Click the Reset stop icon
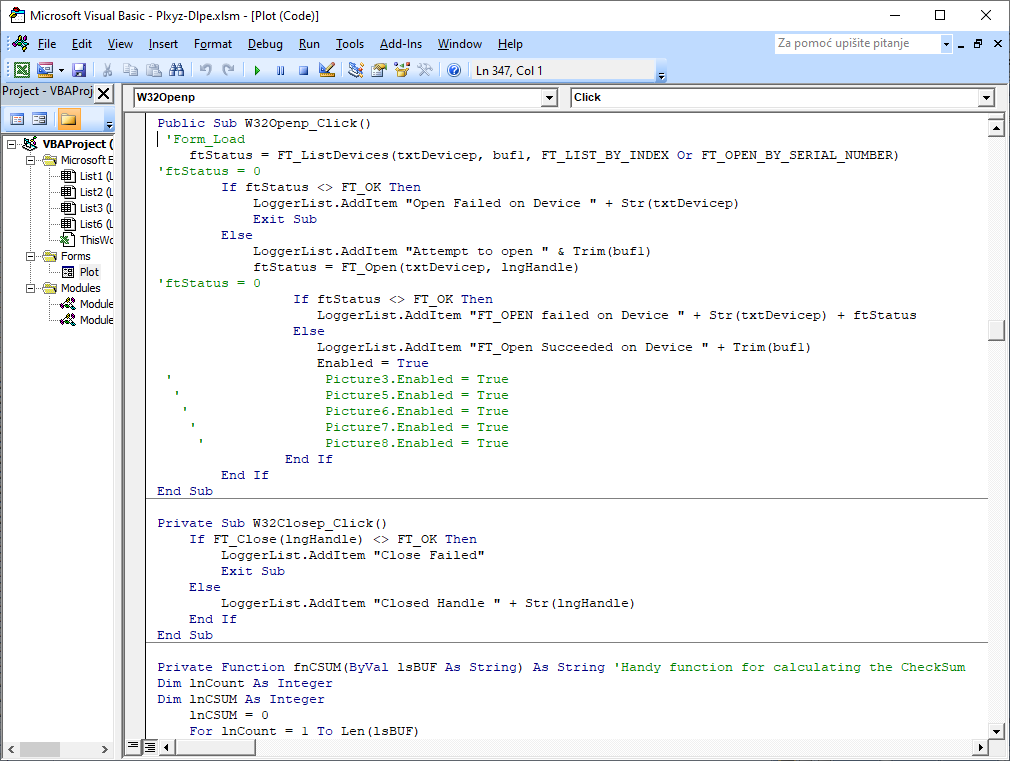1010x761 pixels. coord(303,70)
